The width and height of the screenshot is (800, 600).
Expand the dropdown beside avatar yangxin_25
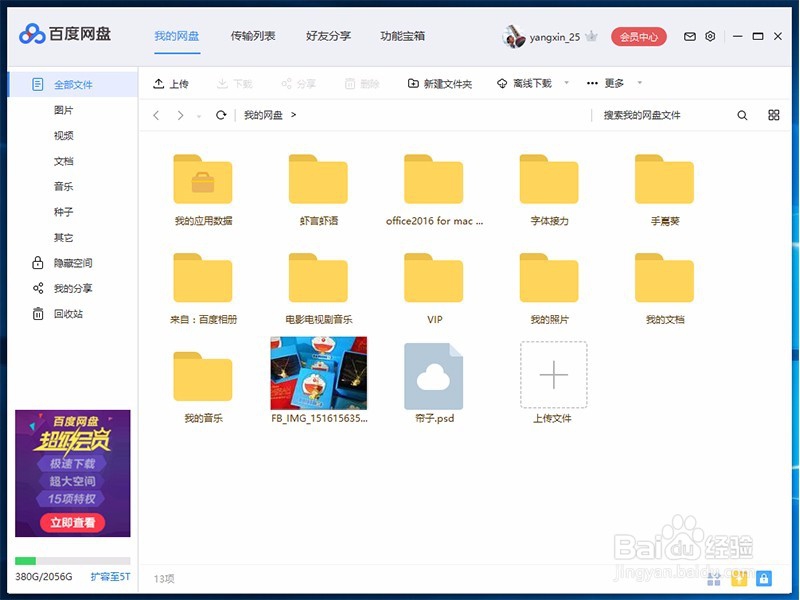click(x=590, y=35)
